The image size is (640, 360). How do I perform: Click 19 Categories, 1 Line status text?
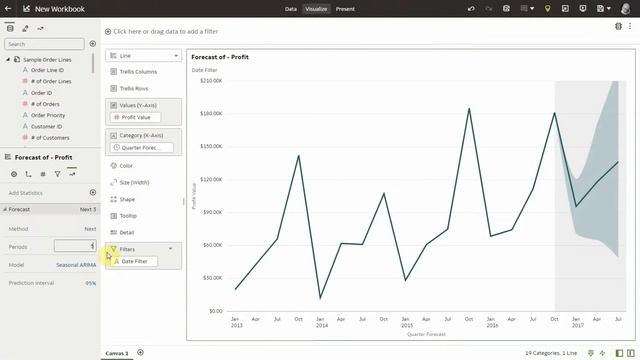(551, 353)
